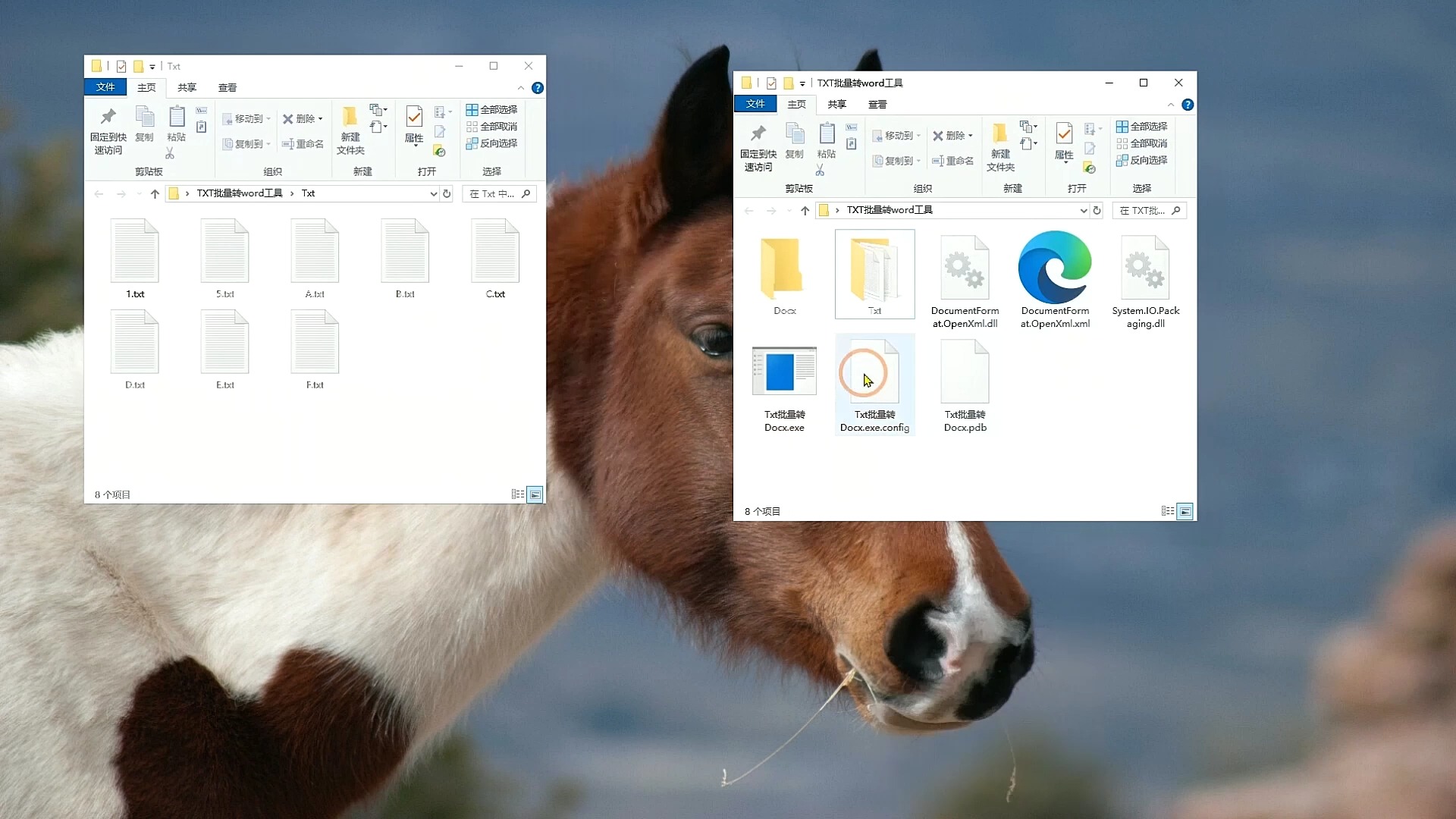This screenshot has height=819, width=1456.
Task: Select DocumentFormat.OpenXml.xml Edge file
Action: click(1055, 282)
